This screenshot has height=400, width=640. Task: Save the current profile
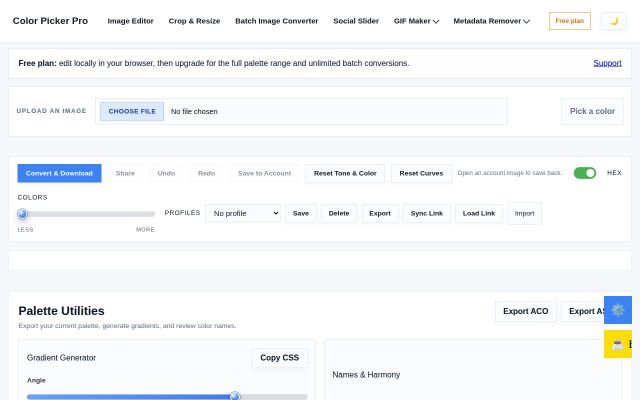click(301, 213)
